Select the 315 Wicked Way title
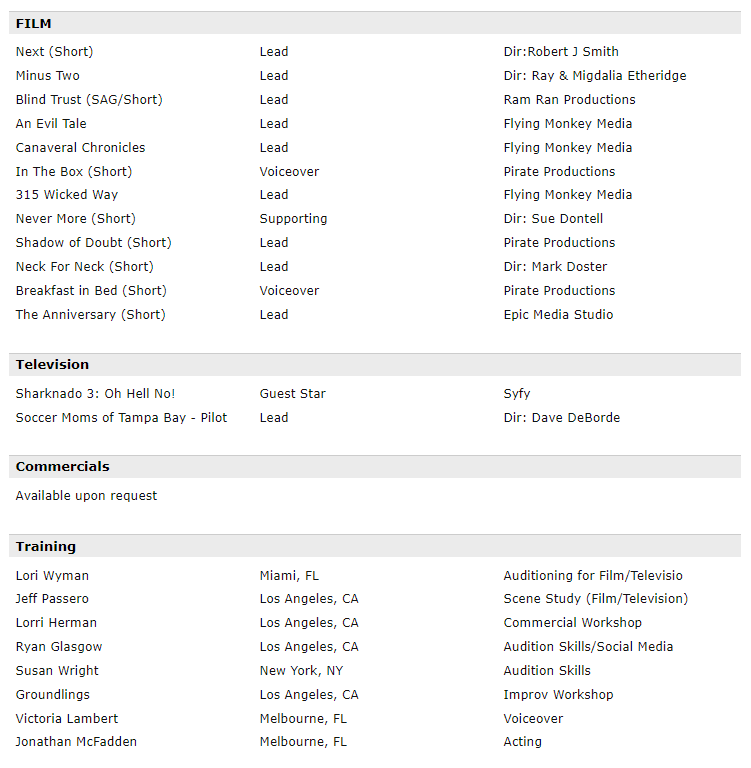Viewport: 751px width, 768px height. point(67,194)
